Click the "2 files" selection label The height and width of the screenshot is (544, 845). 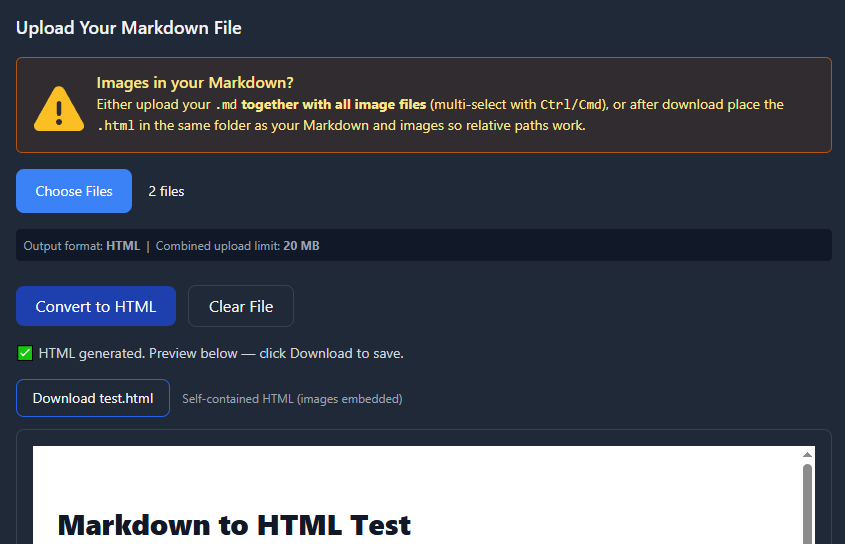(x=166, y=191)
